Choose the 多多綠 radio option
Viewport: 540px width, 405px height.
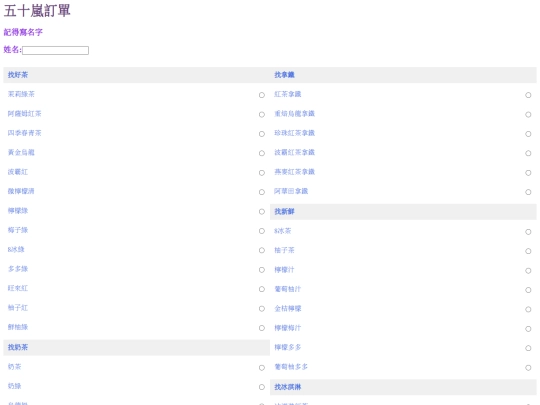point(262,270)
